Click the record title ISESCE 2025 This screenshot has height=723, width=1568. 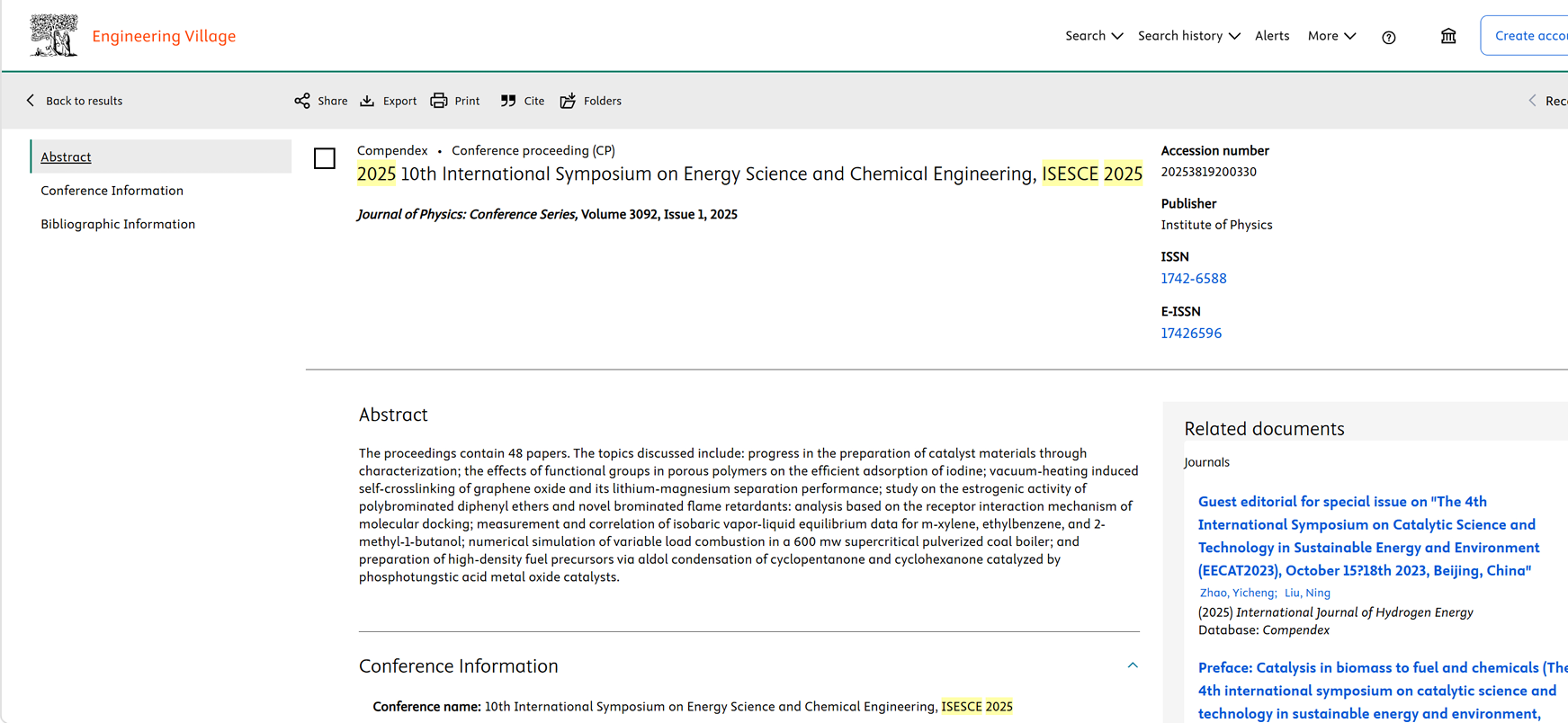(x=749, y=174)
